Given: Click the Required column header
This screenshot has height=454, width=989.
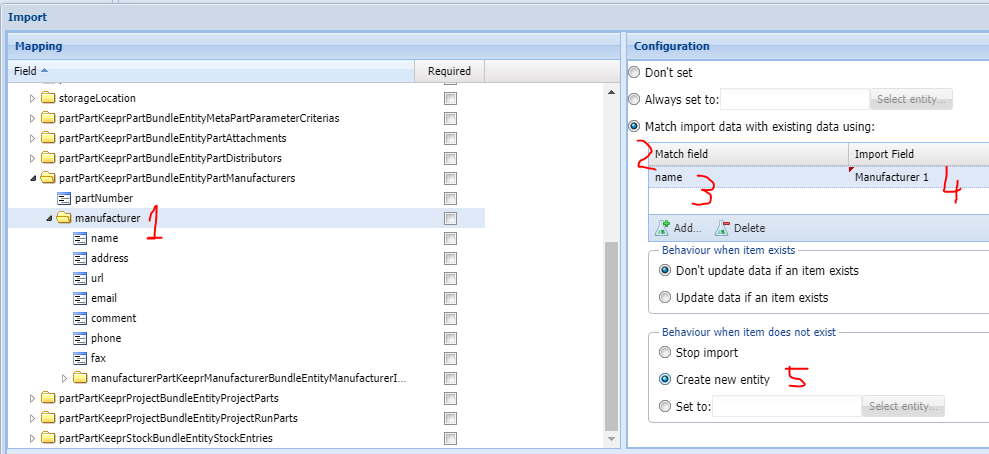Looking at the screenshot, I should pyautogui.click(x=449, y=71).
